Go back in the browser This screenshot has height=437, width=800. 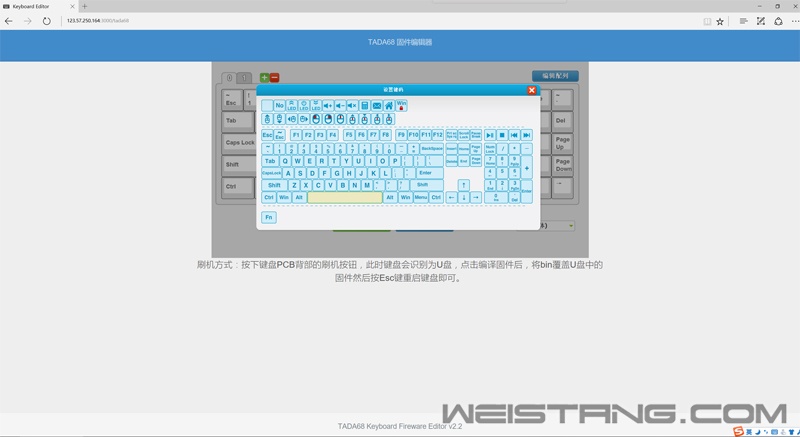click(x=9, y=21)
